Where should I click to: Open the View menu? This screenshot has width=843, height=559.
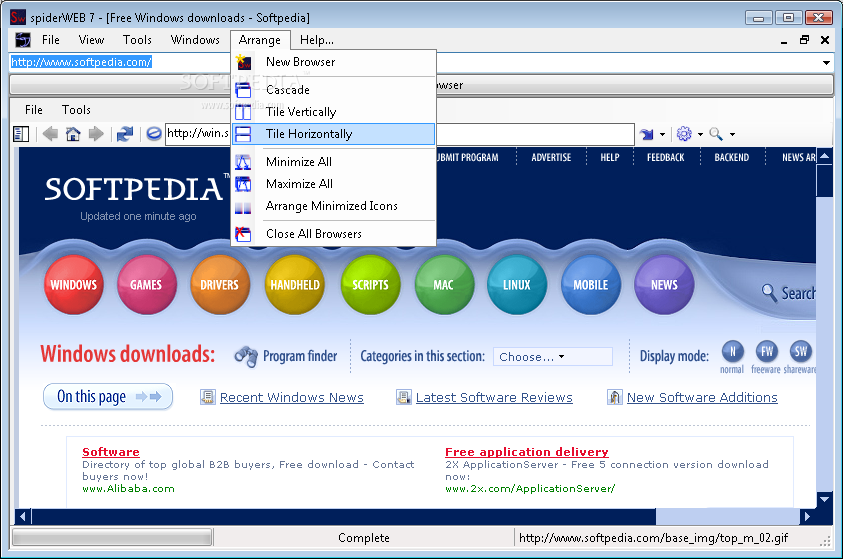click(91, 40)
